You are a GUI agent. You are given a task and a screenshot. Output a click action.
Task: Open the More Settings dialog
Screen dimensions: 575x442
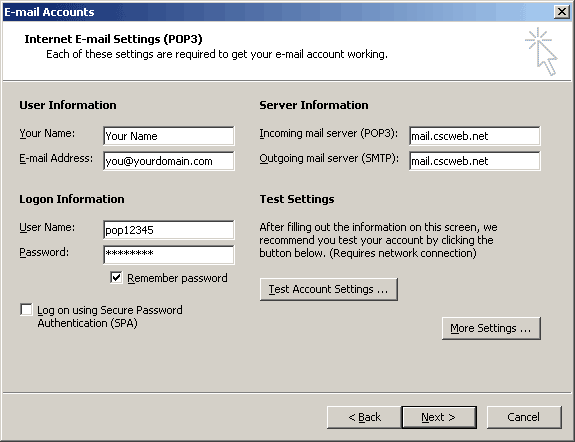click(x=491, y=328)
